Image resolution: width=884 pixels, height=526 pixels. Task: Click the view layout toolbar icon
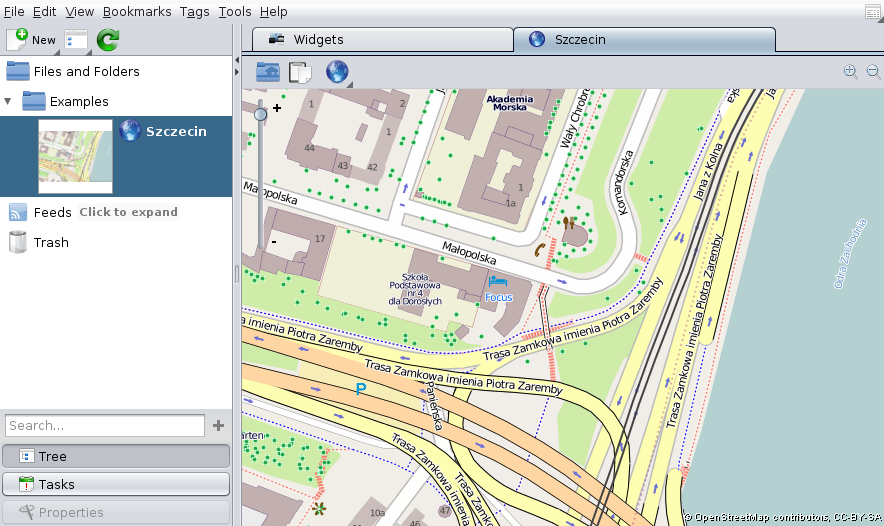(x=76, y=41)
